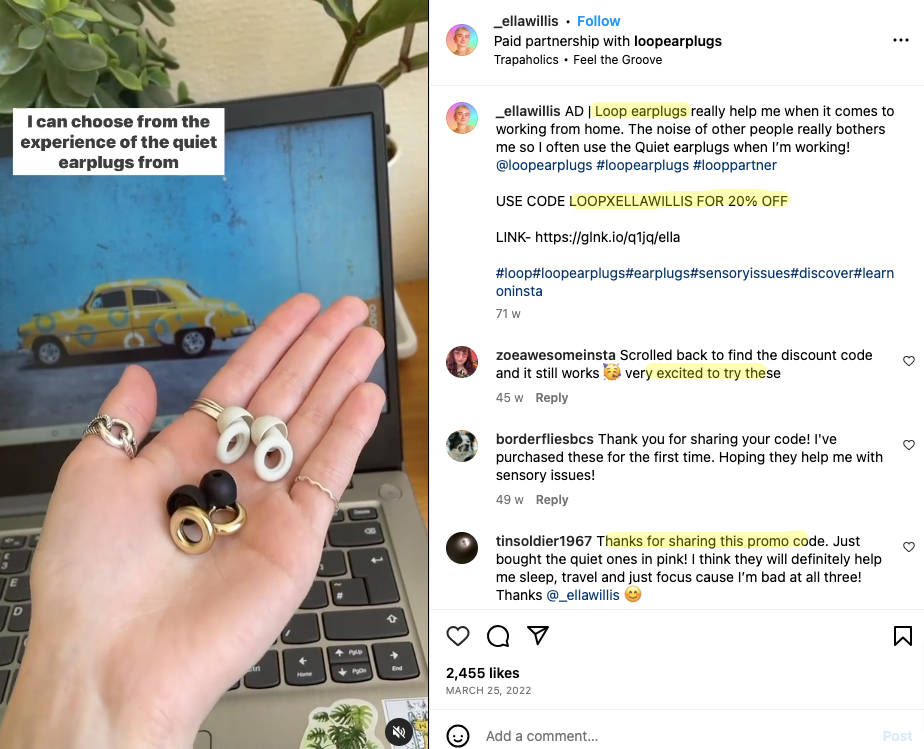Open the @loopearplugs mention in caption
The image size is (924, 749).
pos(544,165)
